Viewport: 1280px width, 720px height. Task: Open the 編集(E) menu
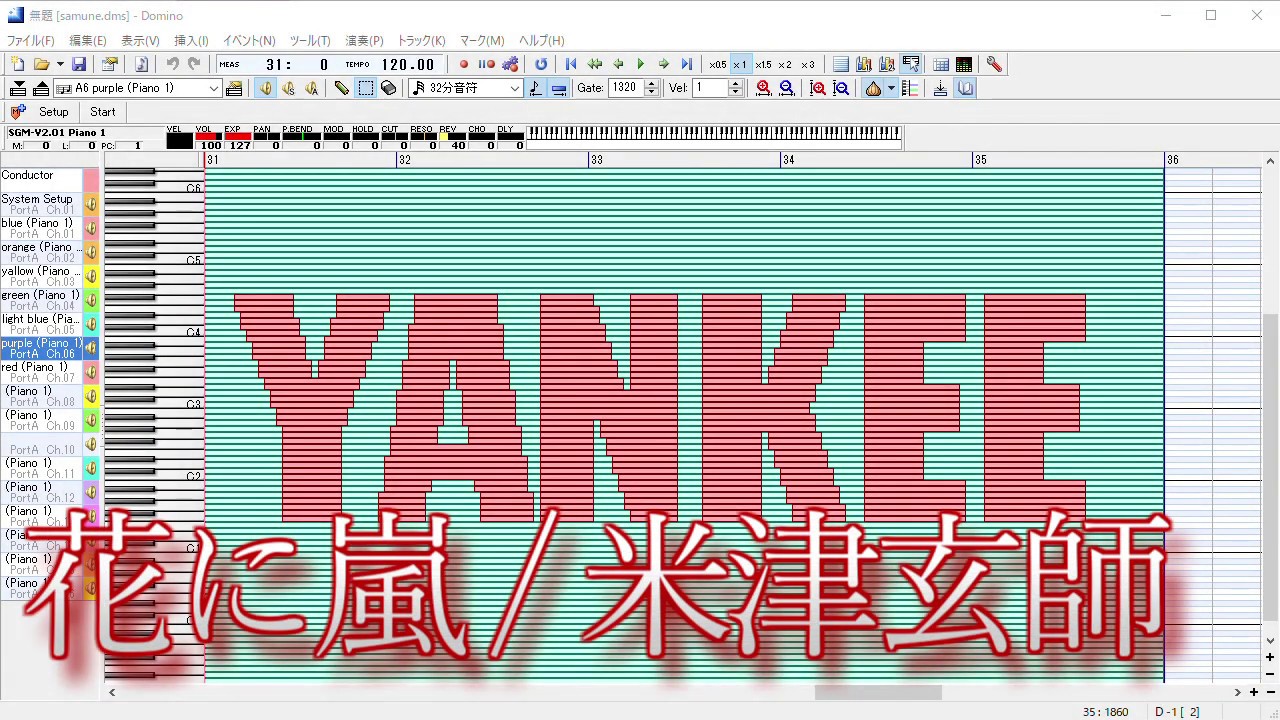point(88,41)
